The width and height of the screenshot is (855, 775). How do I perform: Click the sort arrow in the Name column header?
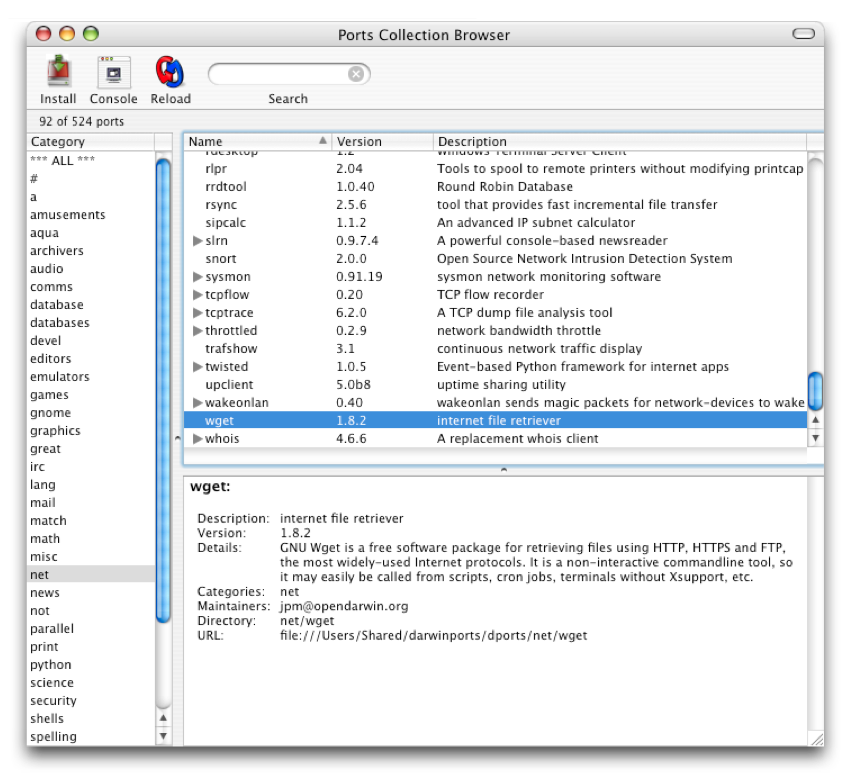point(322,141)
